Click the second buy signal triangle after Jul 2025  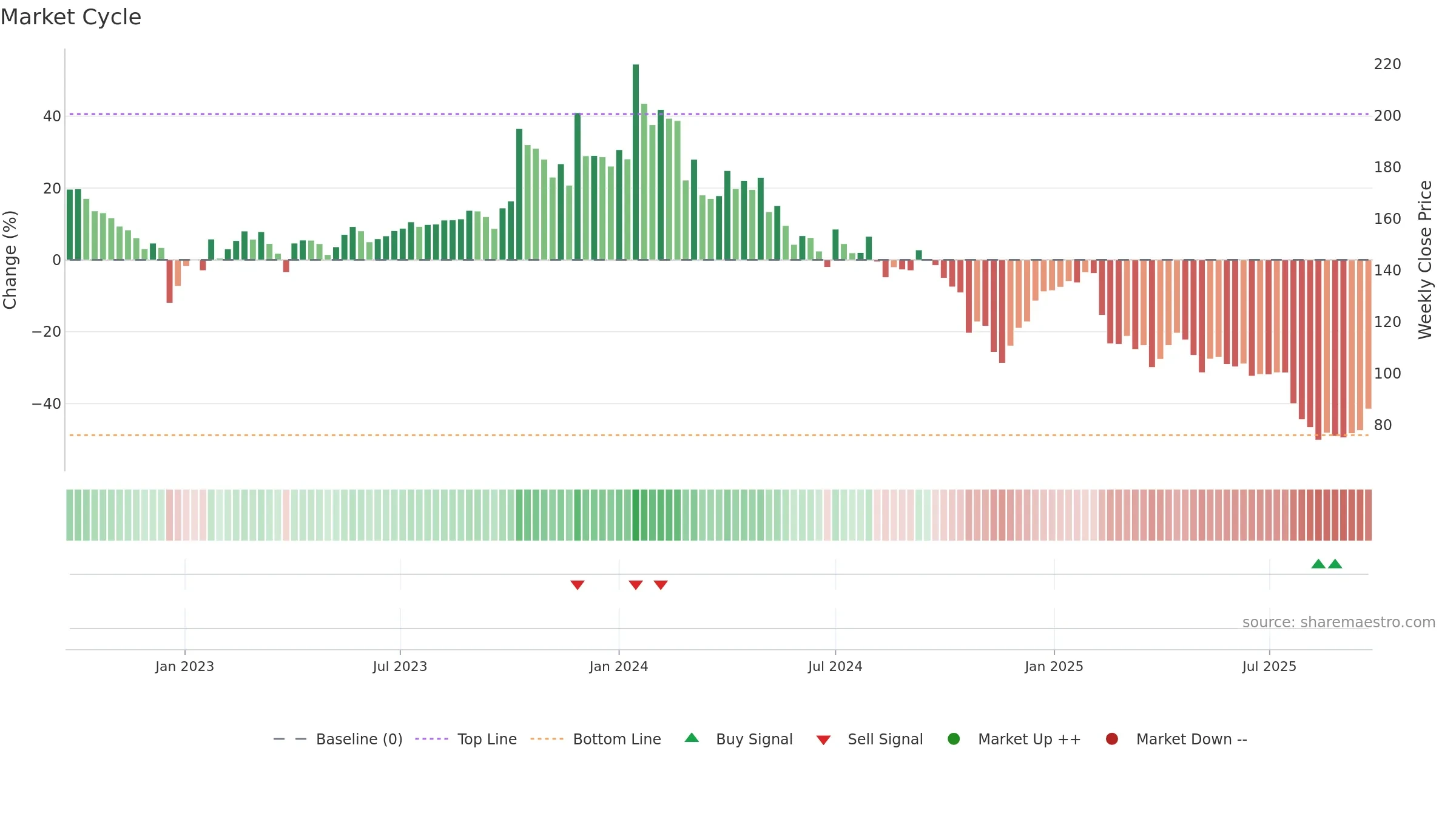tap(1335, 564)
